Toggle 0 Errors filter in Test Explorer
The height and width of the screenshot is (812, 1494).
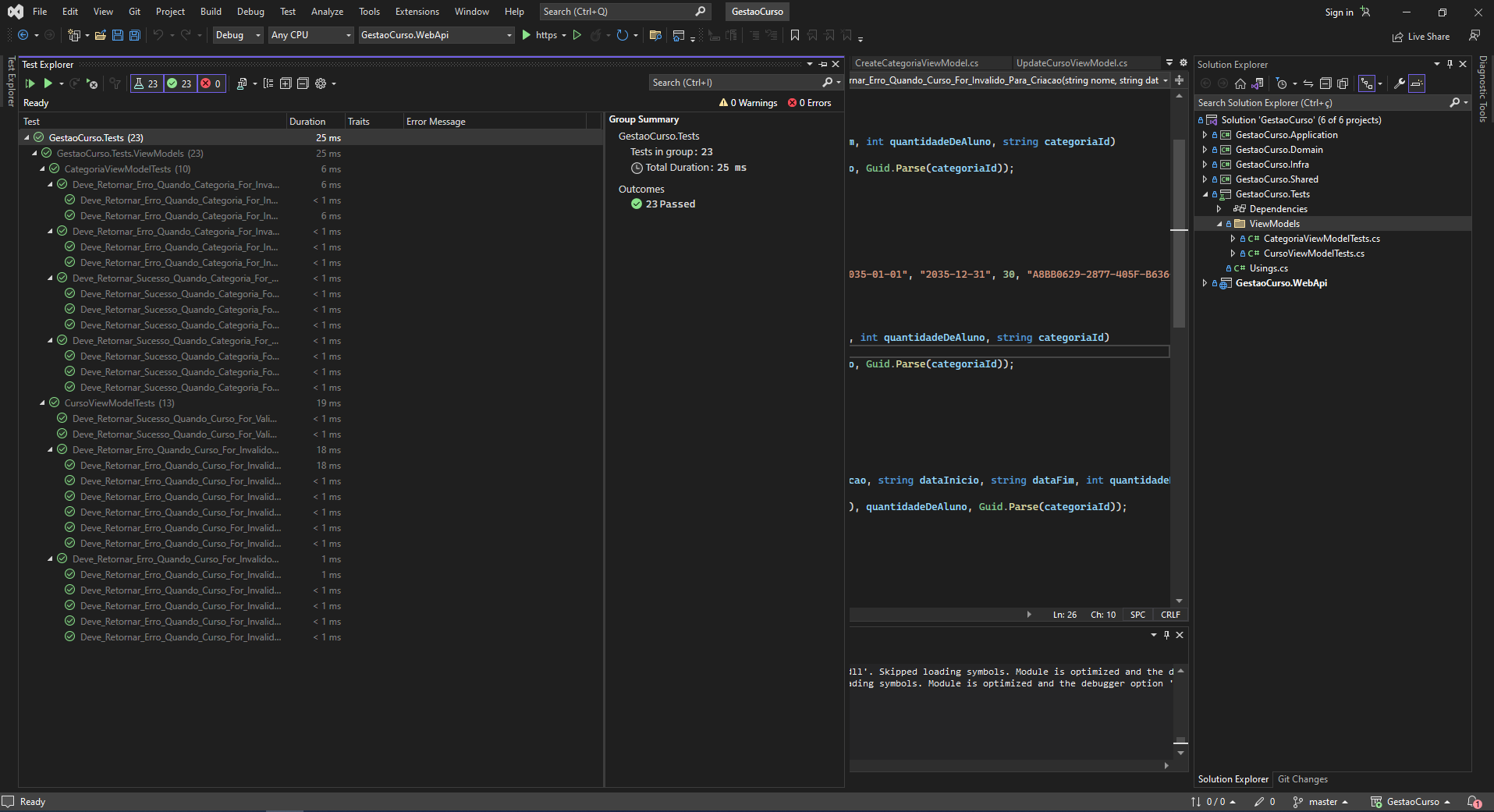point(810,103)
